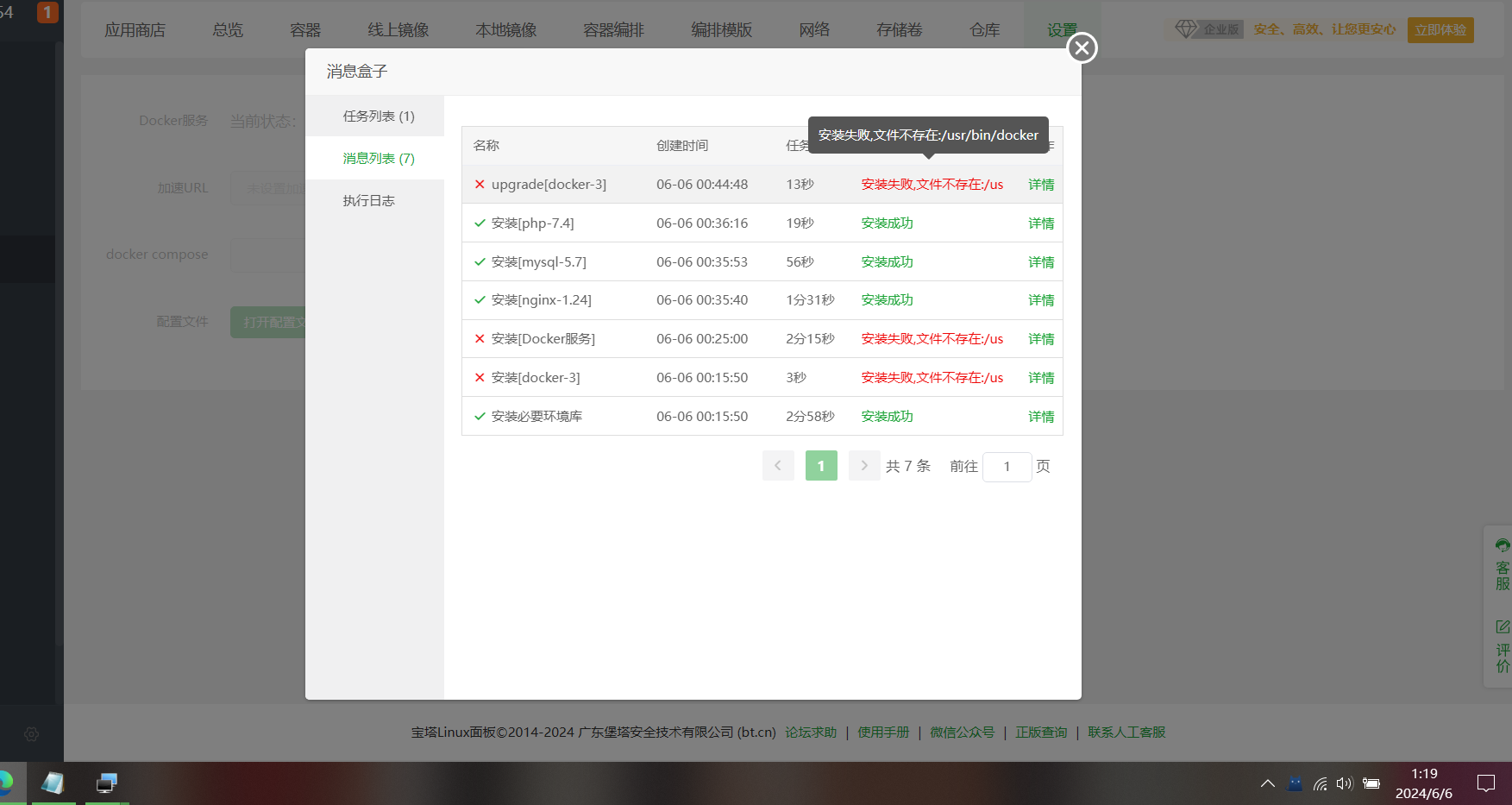Open 详情 for 安装[php-7.4] row
This screenshot has width=1512, height=805.
[1041, 223]
